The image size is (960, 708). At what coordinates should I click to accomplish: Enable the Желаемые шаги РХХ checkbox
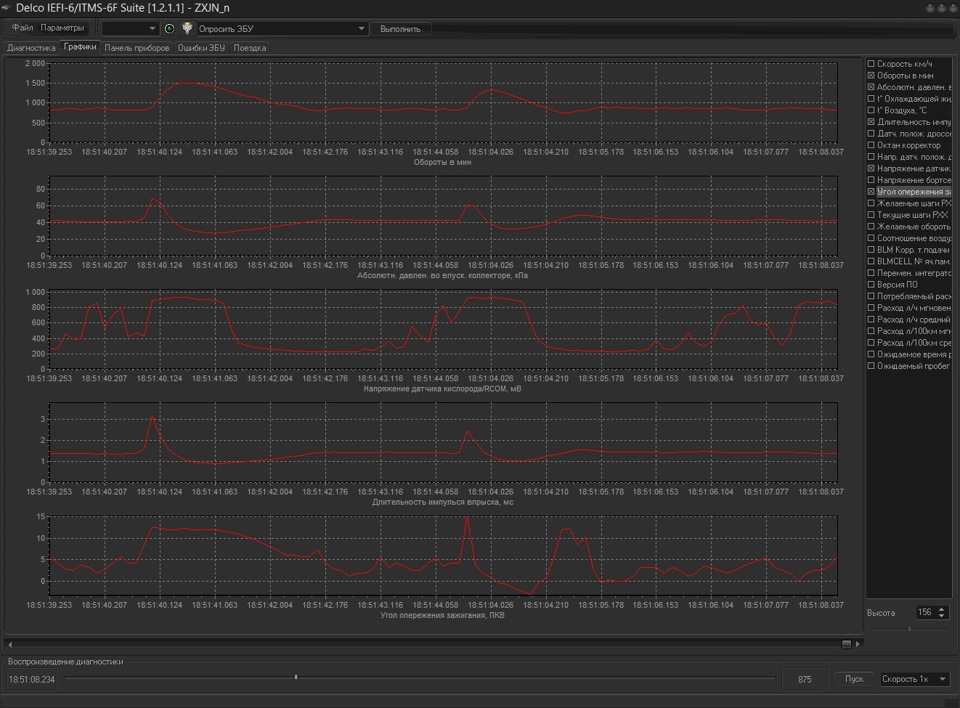point(871,203)
